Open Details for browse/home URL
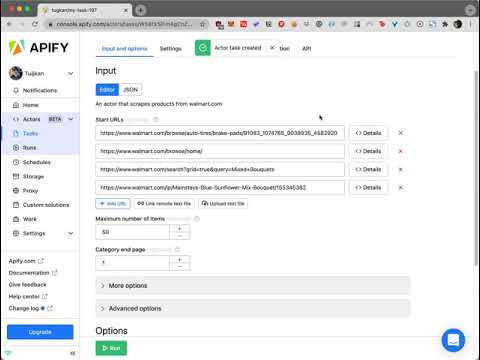Viewport: 480px width, 360px height. click(368, 151)
